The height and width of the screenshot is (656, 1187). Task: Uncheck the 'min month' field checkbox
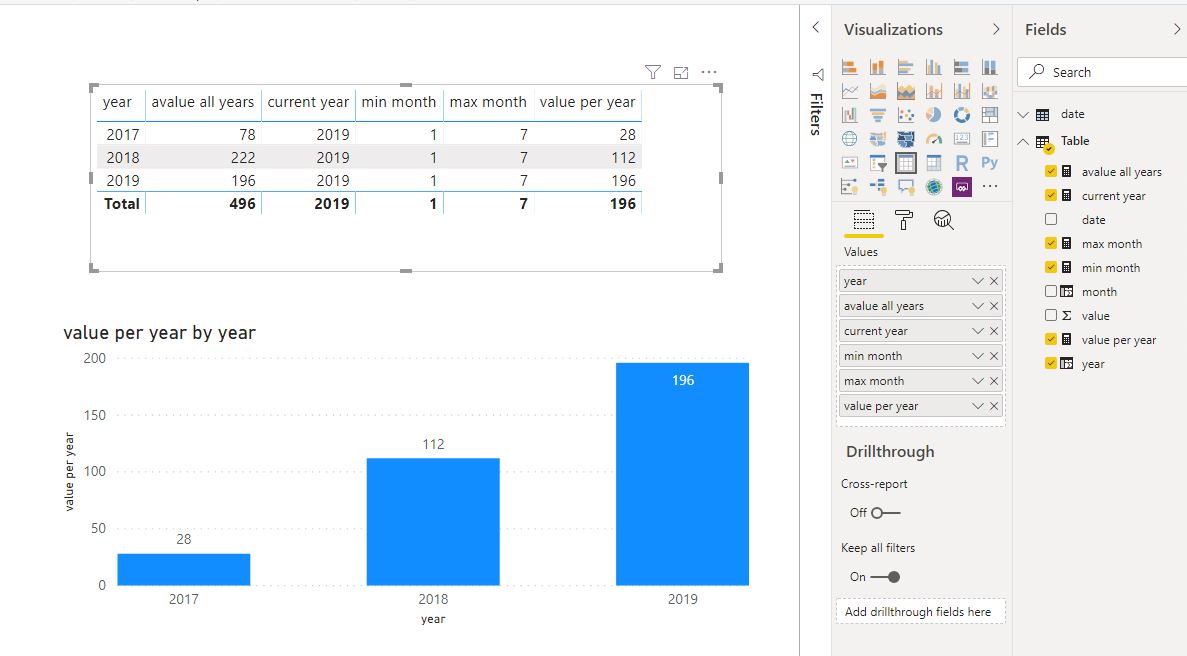(1051, 267)
